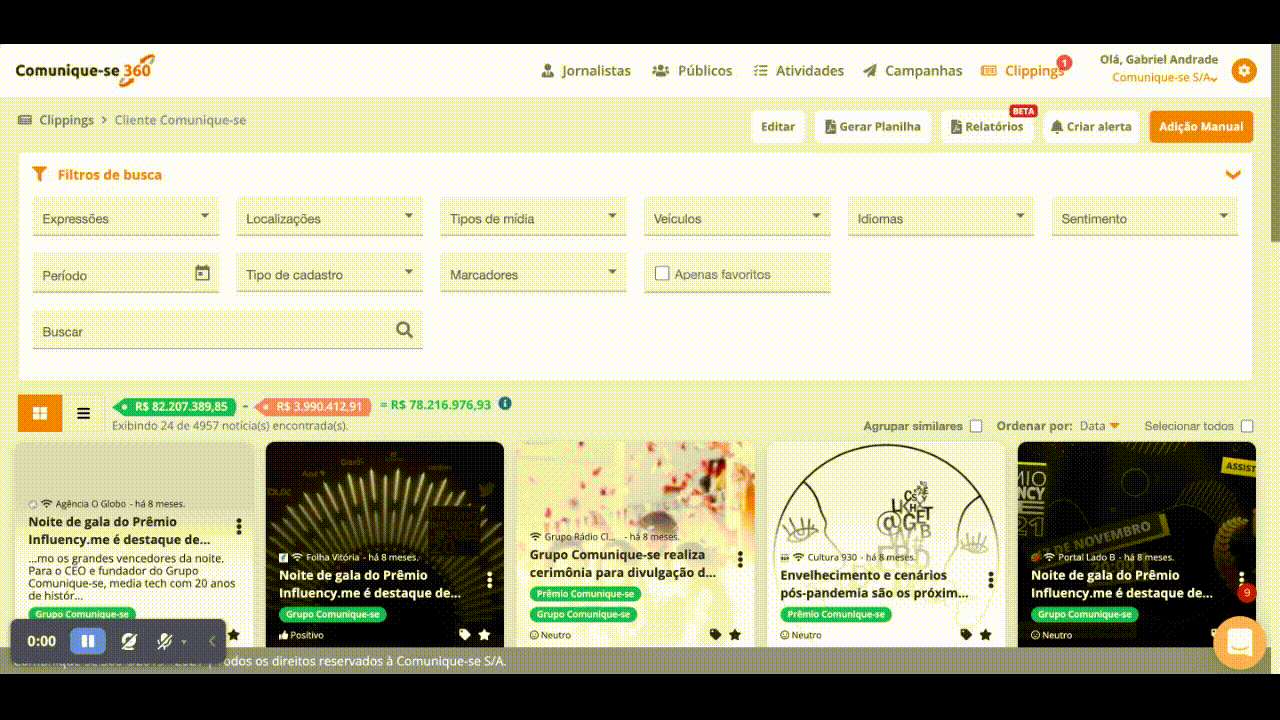Click the Editar button

[778, 127]
